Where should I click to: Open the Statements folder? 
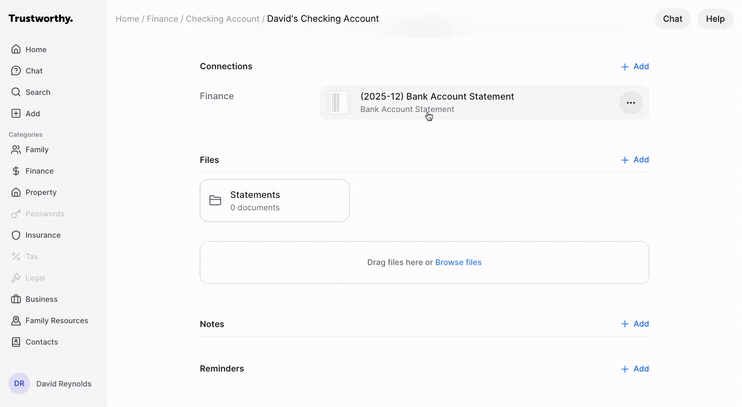pos(274,200)
